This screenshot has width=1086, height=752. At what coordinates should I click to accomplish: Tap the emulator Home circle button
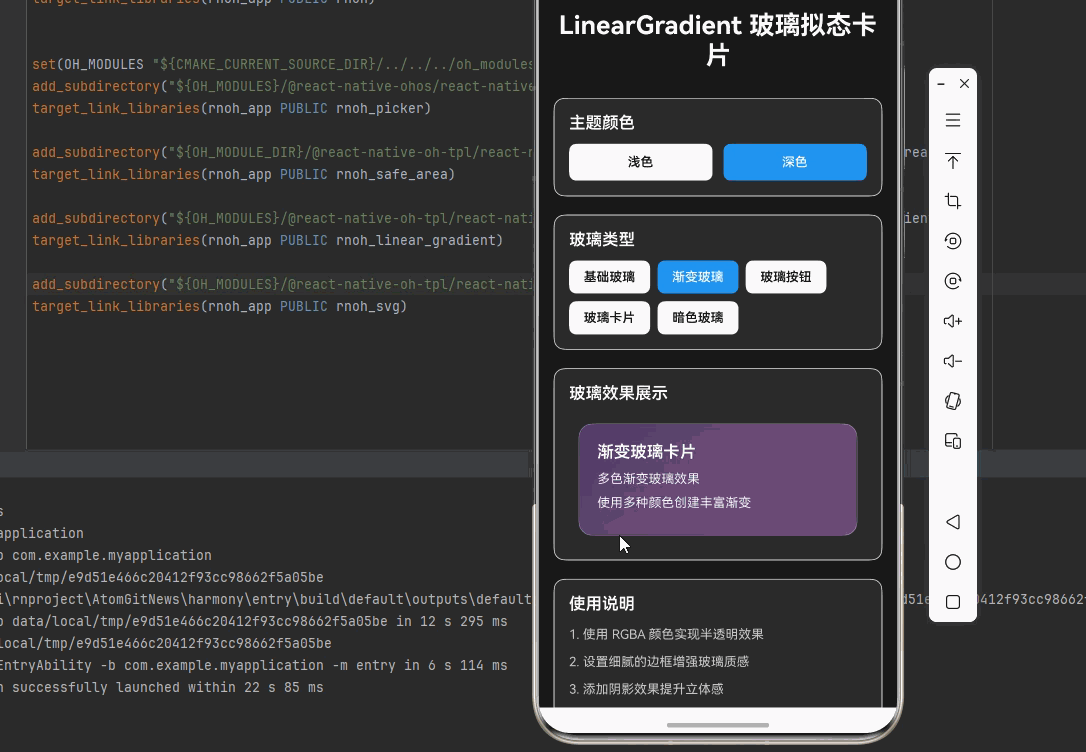953,562
